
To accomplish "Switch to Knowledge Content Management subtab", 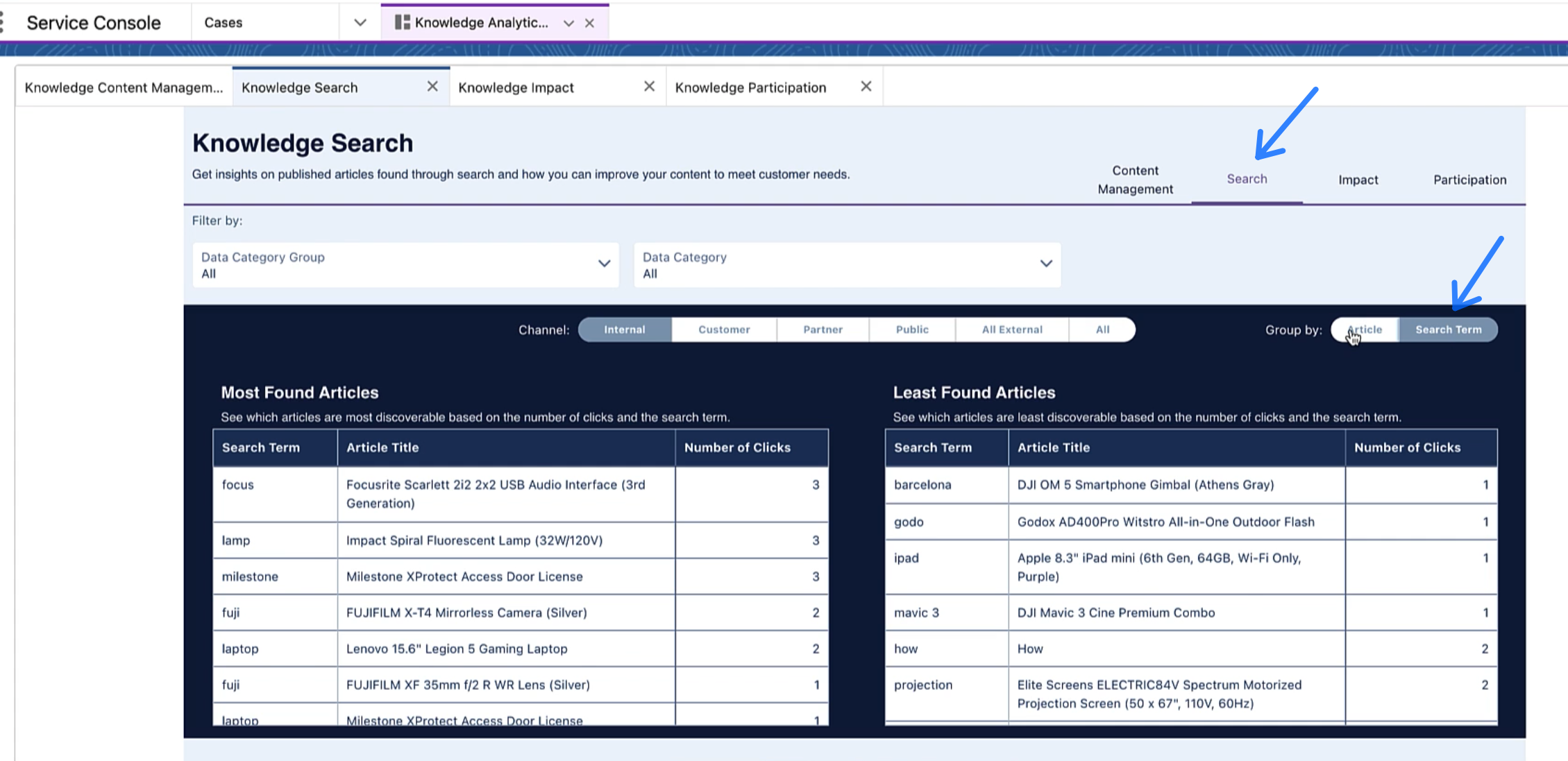I will tap(124, 87).
